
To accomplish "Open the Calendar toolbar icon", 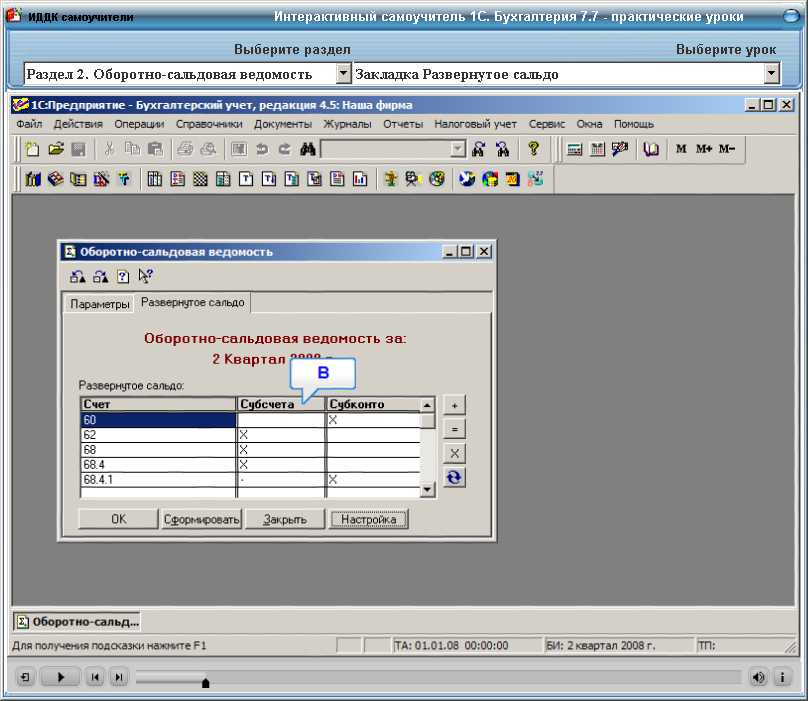I will (597, 149).
